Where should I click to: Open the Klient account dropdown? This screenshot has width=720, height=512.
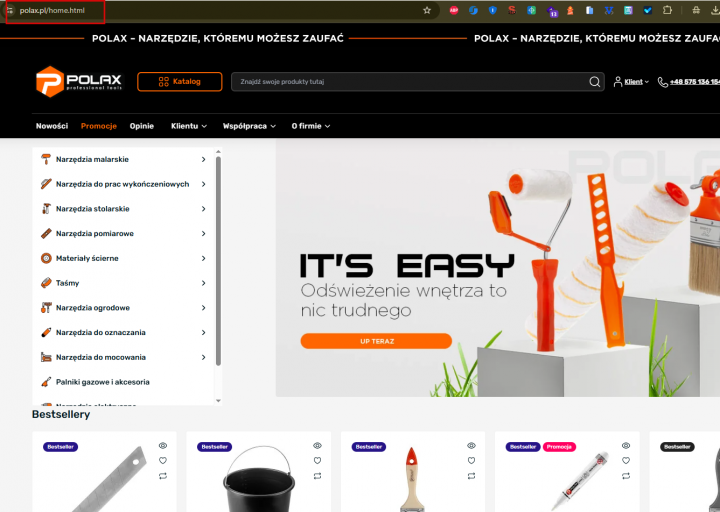point(631,82)
